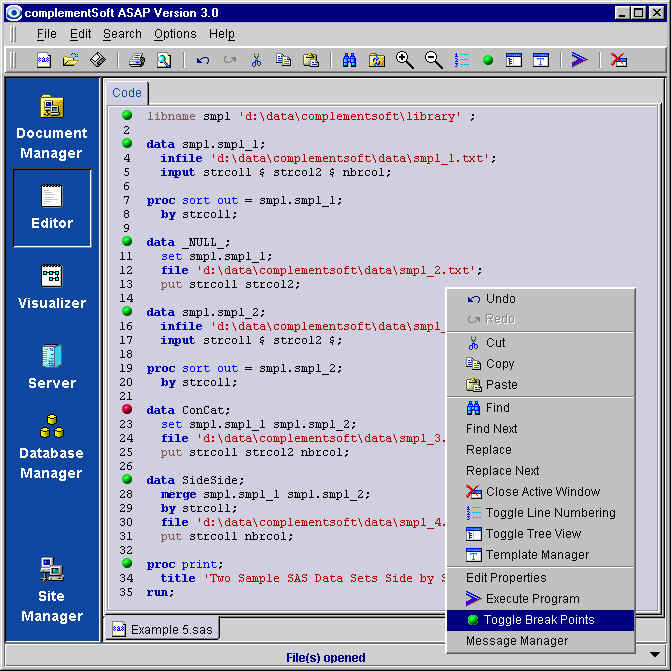Open the Database Manager sidebar panel
The width and height of the screenshot is (671, 671).
(x=52, y=447)
